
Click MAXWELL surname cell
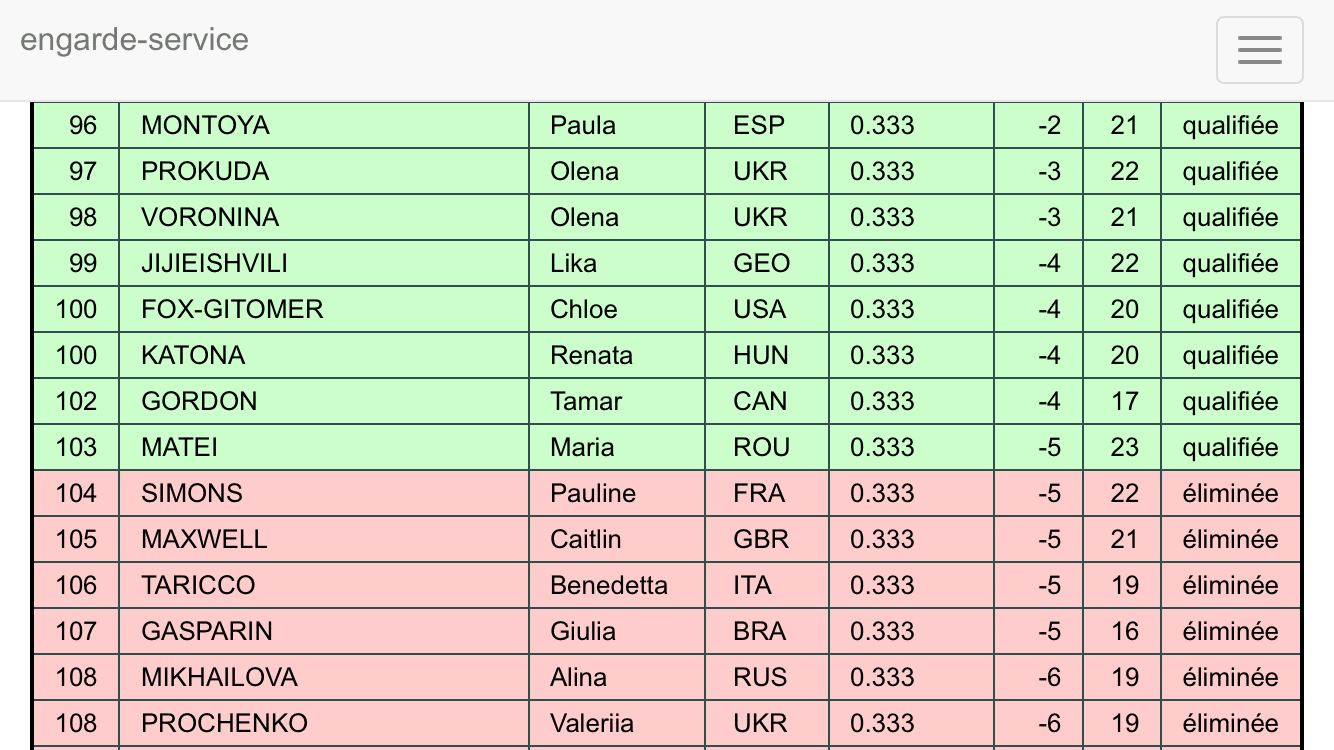coord(324,539)
